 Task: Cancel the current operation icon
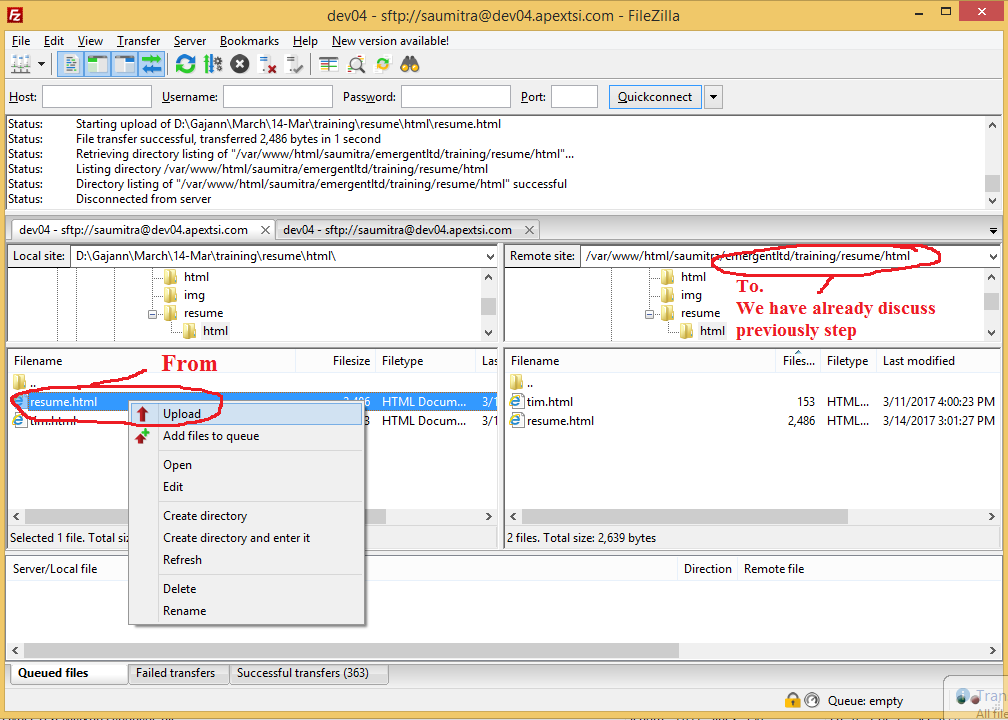pyautogui.click(x=240, y=64)
